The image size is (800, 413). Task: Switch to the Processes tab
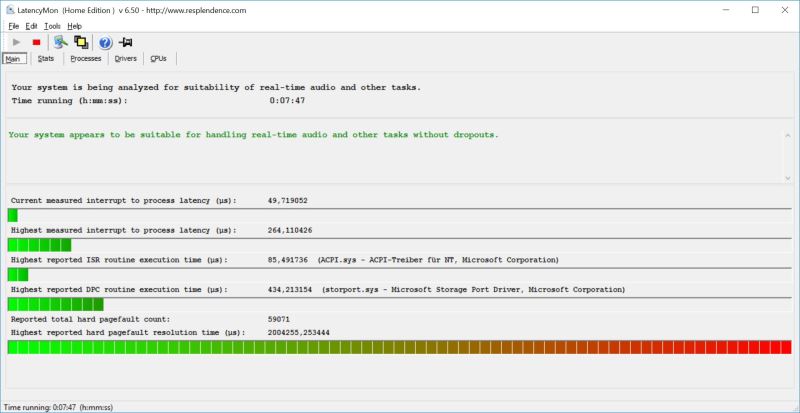tap(85, 59)
